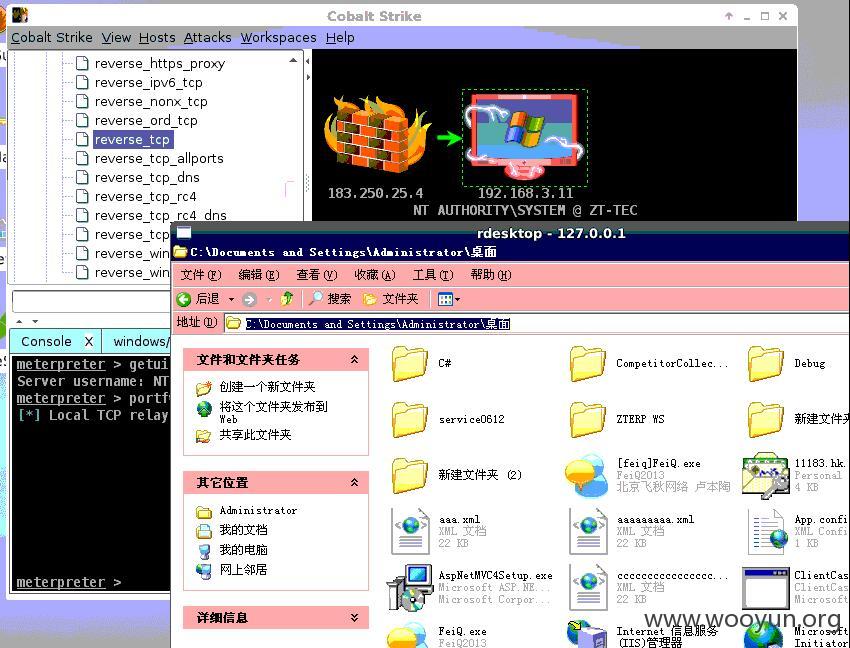The width and height of the screenshot is (850, 648).
Task: Open the C# folder icon
Action: click(x=409, y=363)
